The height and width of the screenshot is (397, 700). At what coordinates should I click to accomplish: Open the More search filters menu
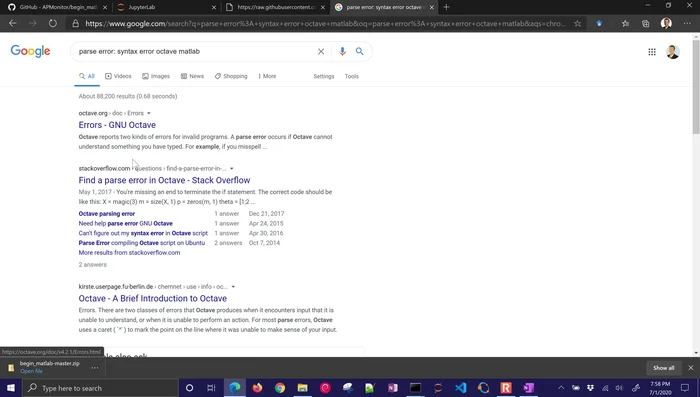click(267, 76)
